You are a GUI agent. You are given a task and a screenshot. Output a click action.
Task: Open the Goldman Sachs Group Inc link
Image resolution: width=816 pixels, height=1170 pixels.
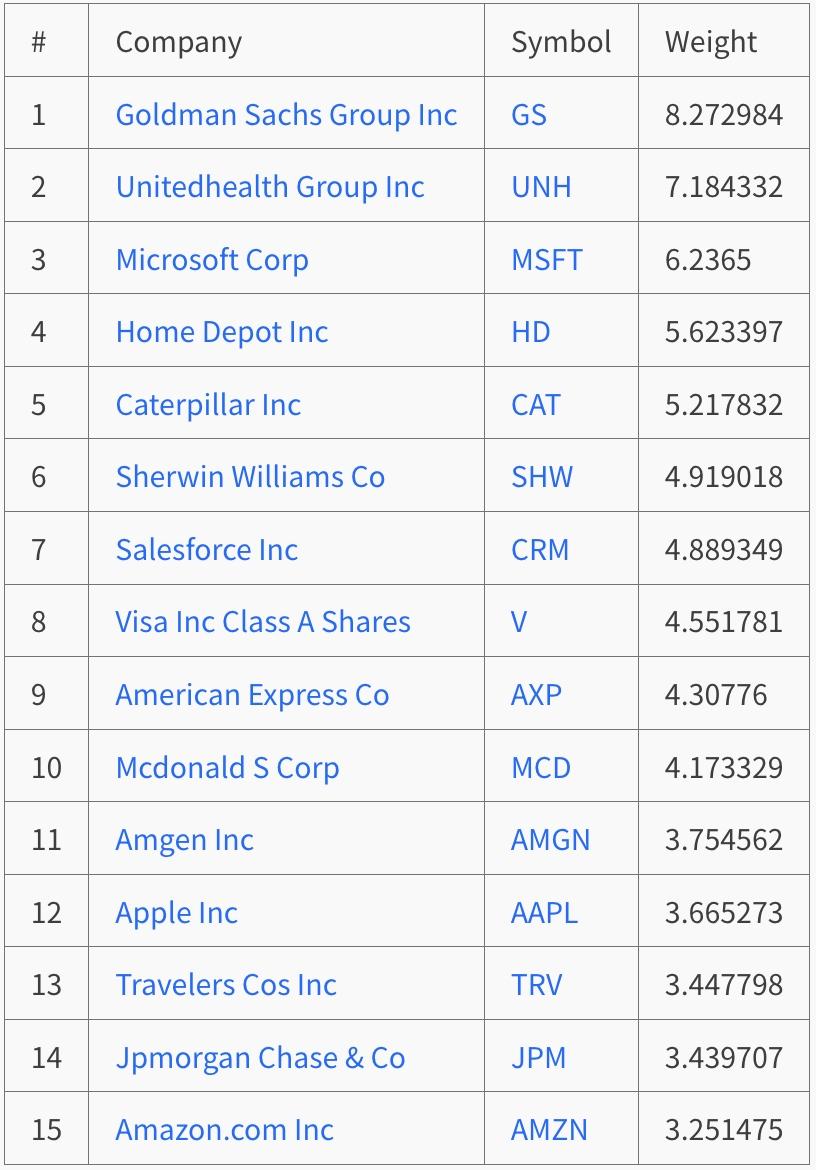[286, 115]
